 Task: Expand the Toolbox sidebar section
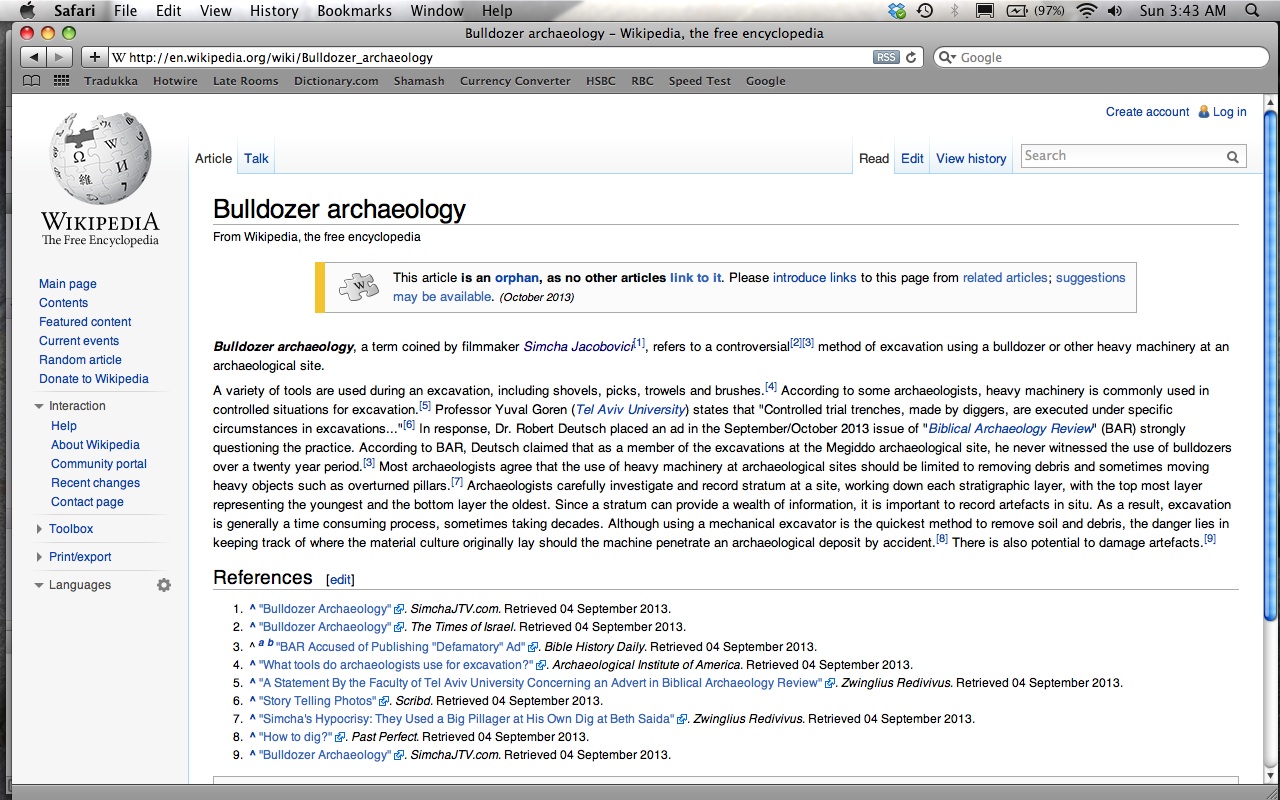pyautogui.click(x=39, y=529)
